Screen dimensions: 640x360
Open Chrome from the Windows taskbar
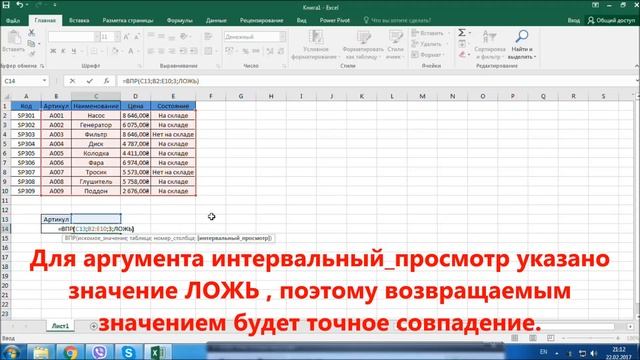tap(70, 352)
